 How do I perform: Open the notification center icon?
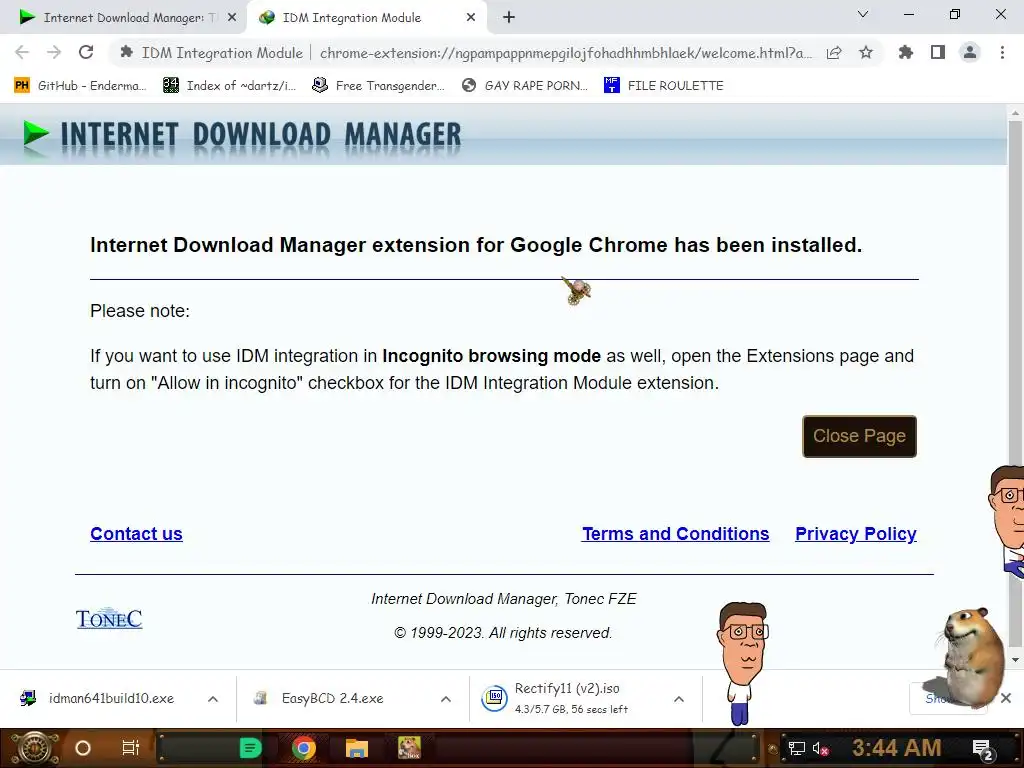tap(983, 749)
